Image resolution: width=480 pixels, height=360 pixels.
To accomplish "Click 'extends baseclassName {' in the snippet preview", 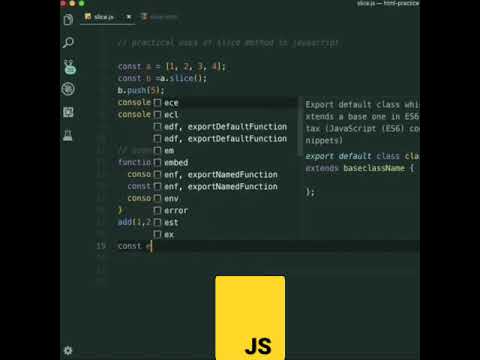I will pos(360,168).
